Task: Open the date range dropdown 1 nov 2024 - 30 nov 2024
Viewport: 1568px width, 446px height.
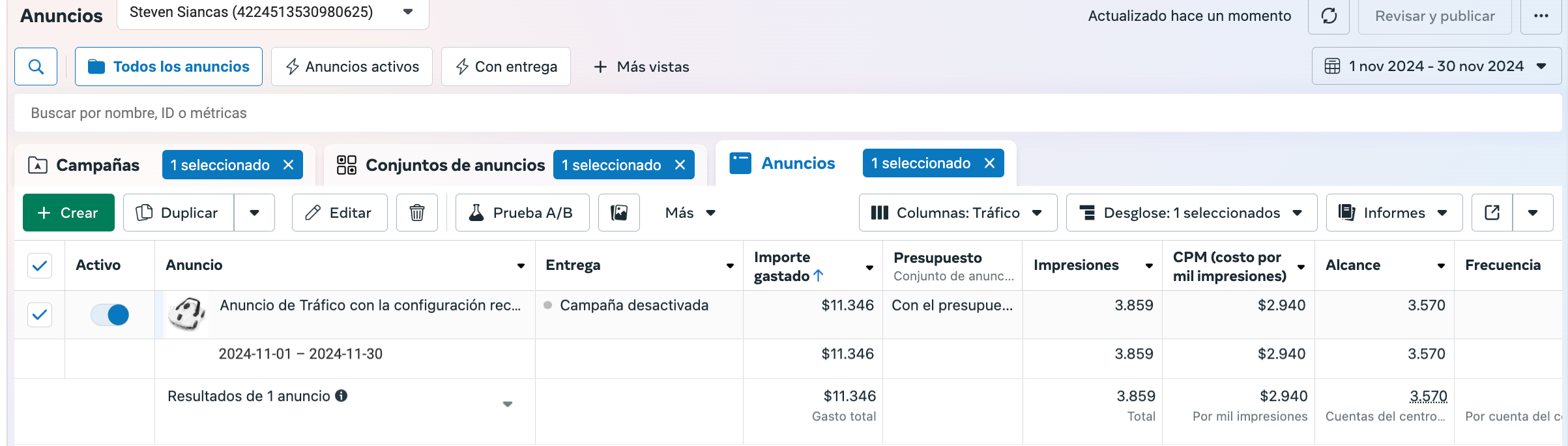Action: (x=1436, y=67)
